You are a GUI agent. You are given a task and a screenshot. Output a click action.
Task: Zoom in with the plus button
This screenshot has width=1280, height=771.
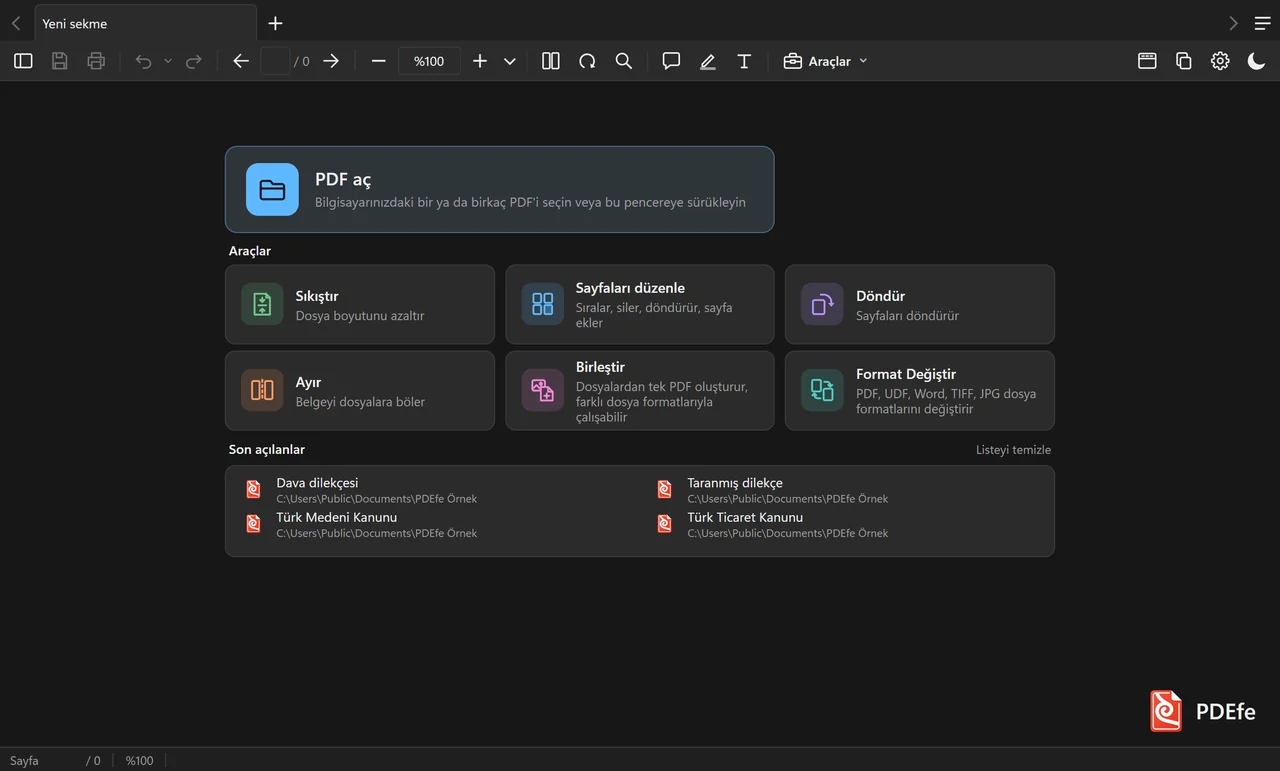[480, 61]
